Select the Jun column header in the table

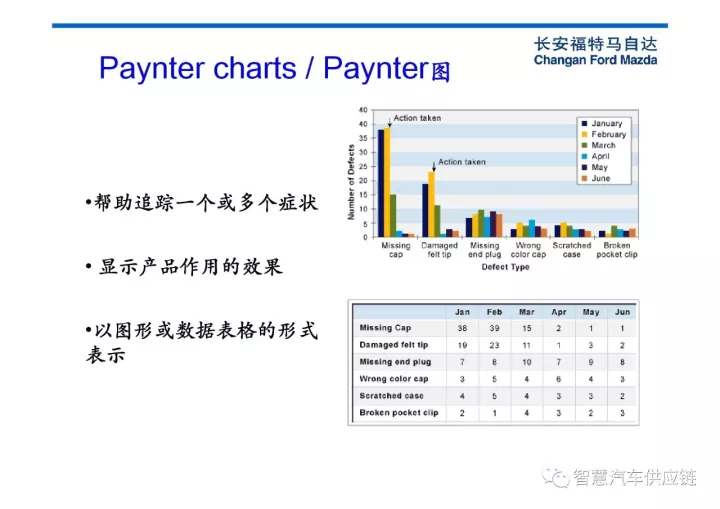tap(622, 311)
